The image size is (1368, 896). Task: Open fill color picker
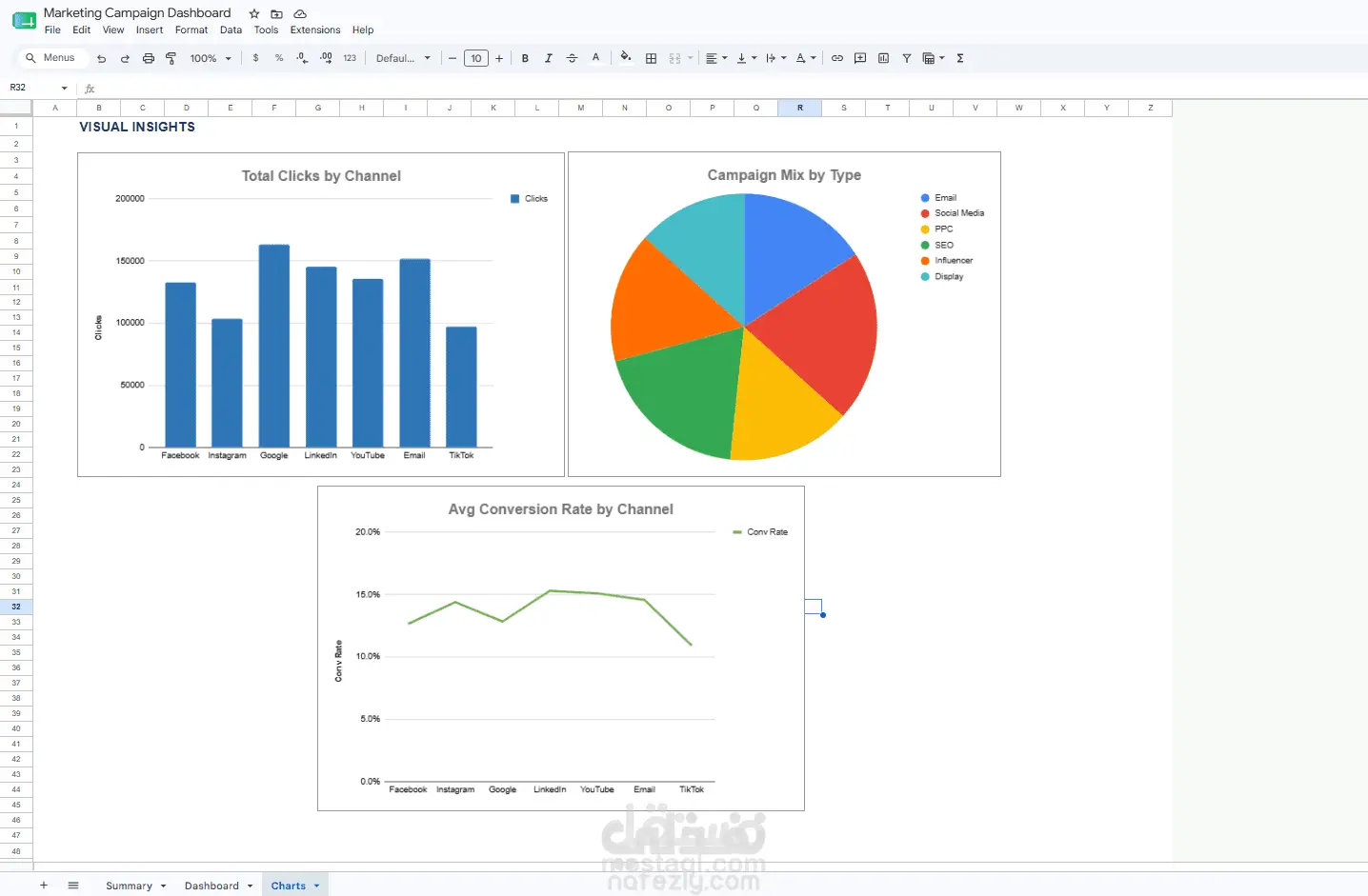626,58
